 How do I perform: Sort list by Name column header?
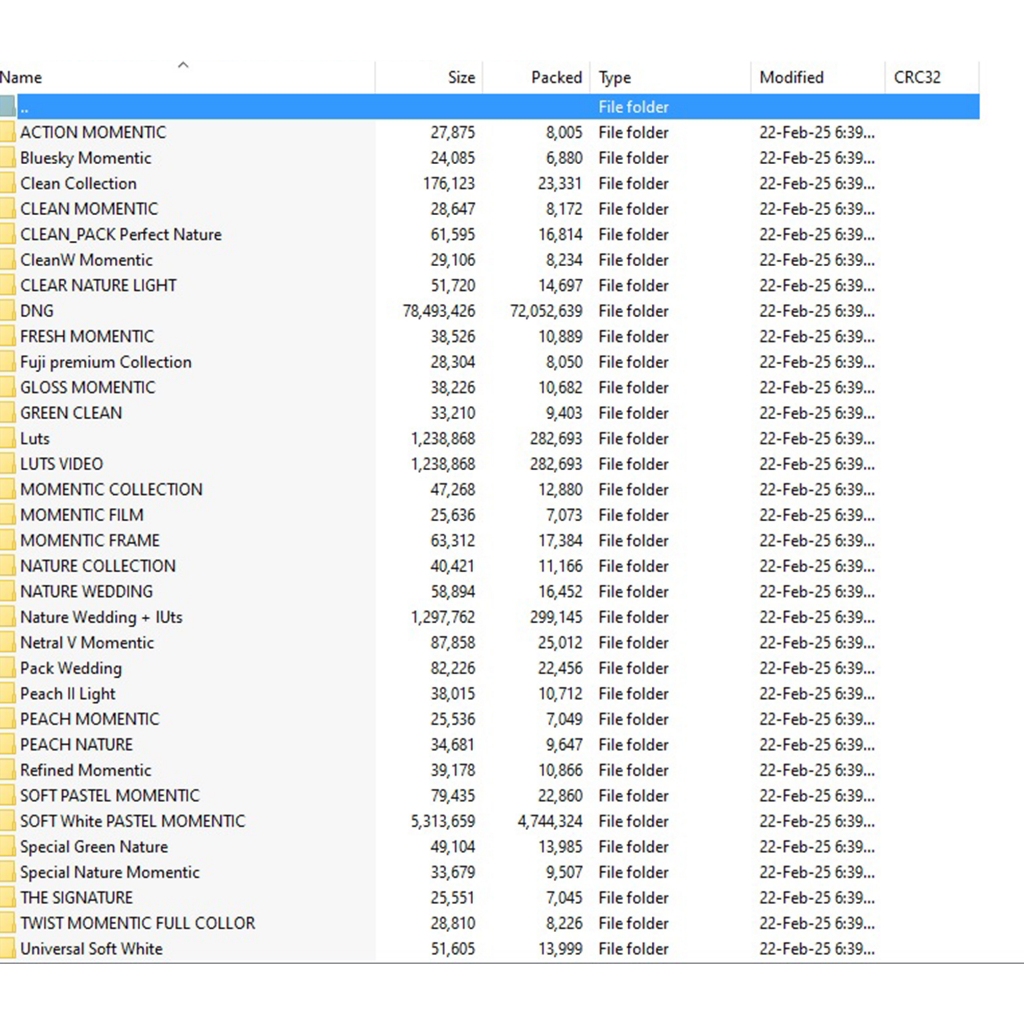coord(22,78)
